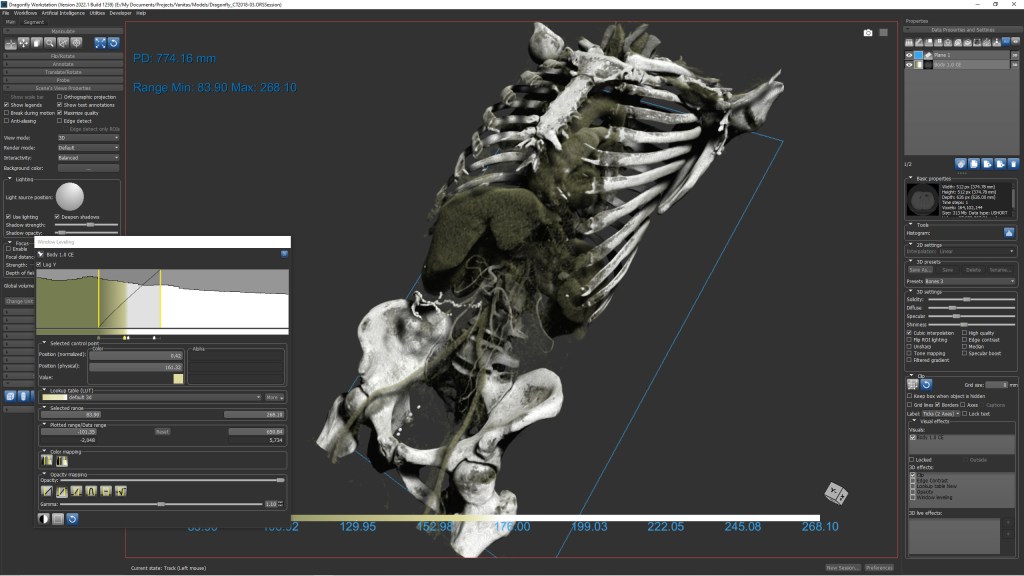Click the Preferences button
Screen dimensions: 1024x576
tap(879, 567)
